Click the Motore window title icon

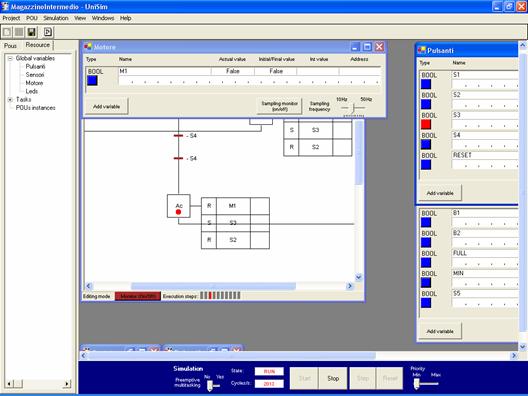click(x=88, y=47)
